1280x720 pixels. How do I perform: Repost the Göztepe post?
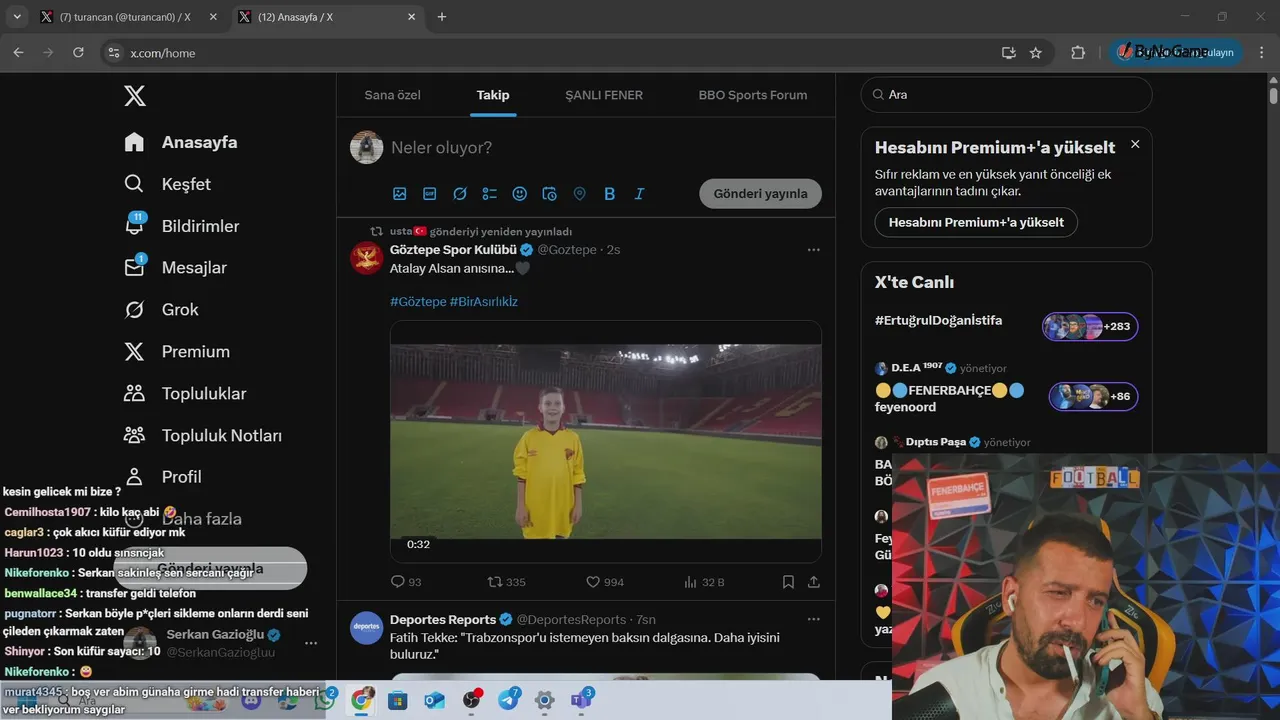coord(506,582)
